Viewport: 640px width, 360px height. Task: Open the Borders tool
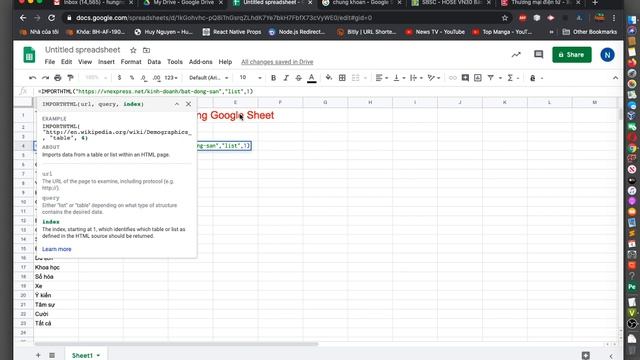pyautogui.click(x=342, y=78)
